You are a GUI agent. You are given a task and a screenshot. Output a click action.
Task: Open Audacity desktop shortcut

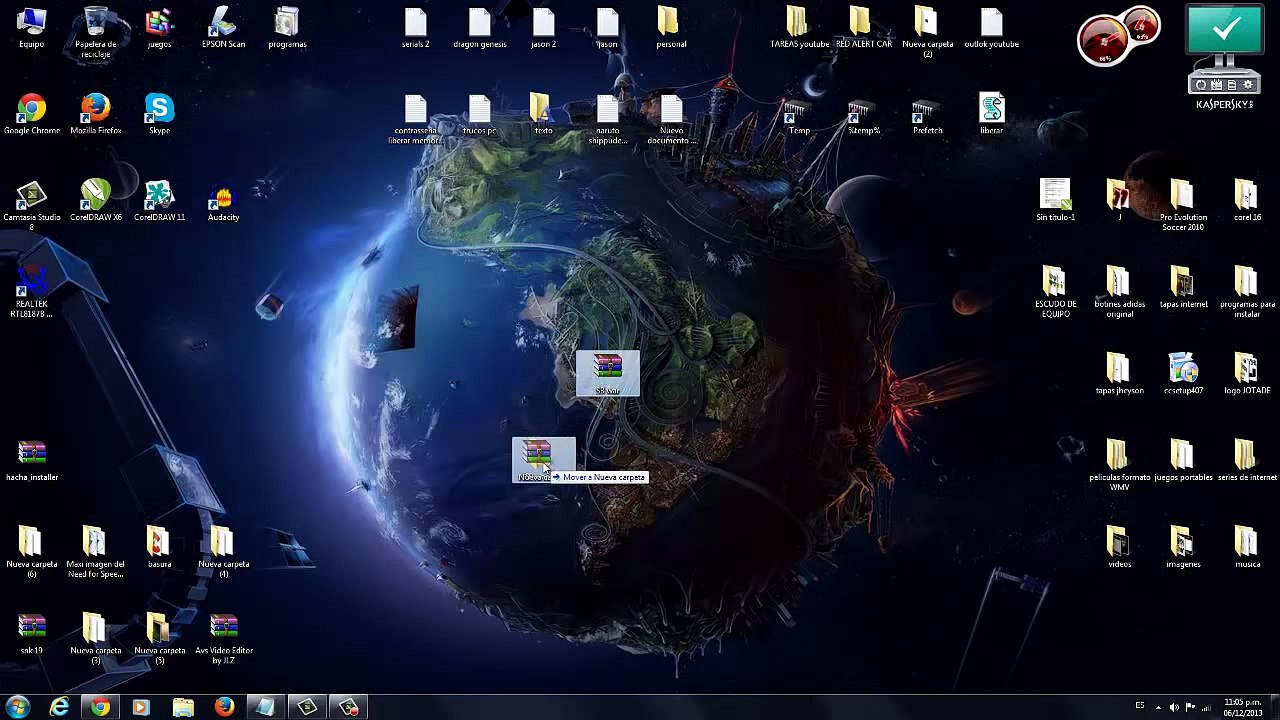(x=223, y=202)
